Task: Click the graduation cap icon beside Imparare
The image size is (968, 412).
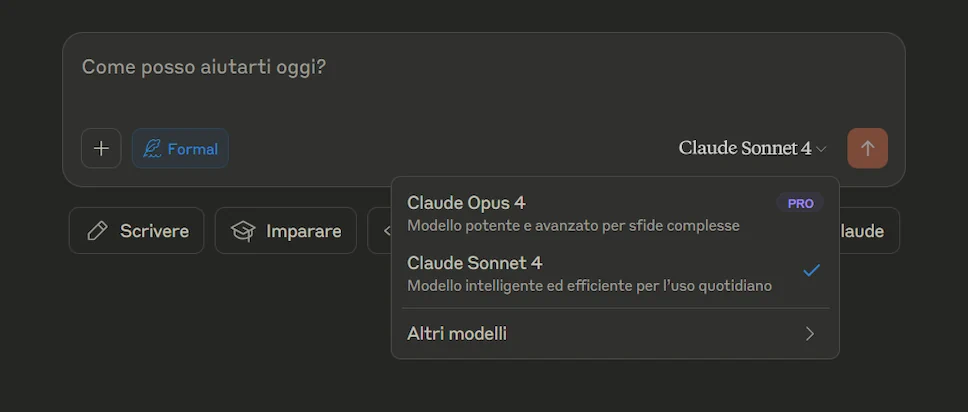Action: coord(243,231)
